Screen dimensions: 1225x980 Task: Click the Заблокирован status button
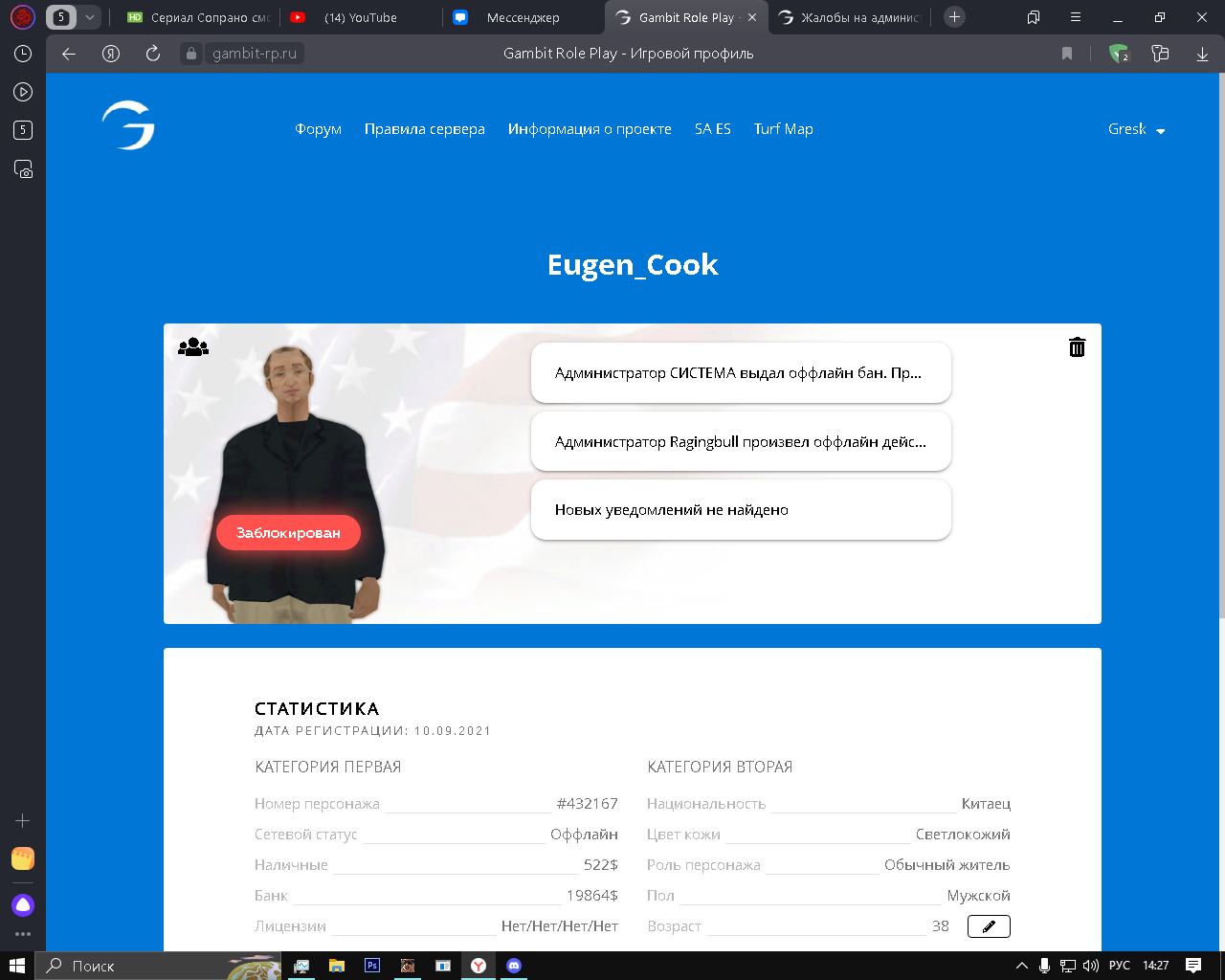point(288,533)
